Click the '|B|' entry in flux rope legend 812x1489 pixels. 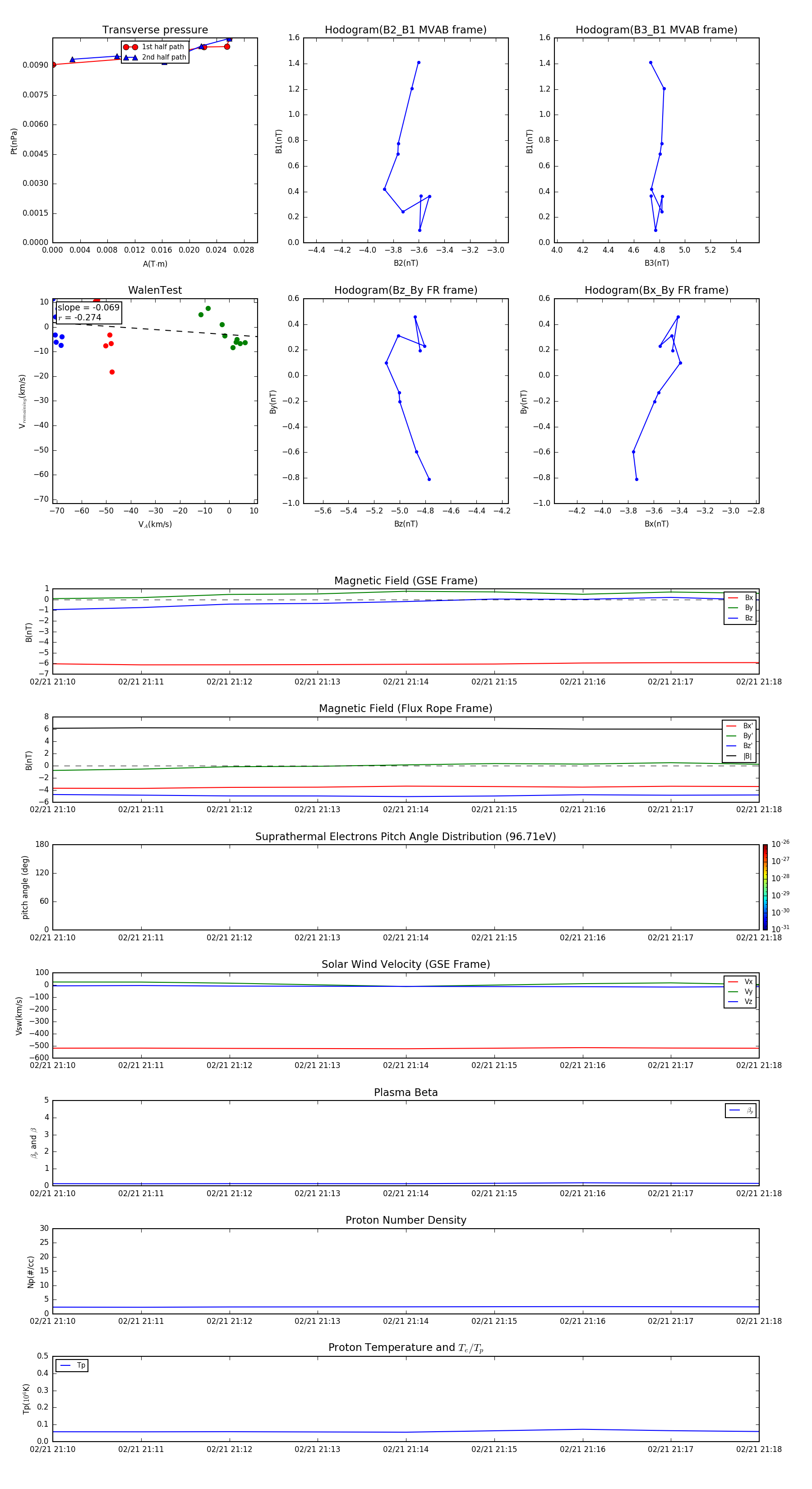click(x=739, y=756)
